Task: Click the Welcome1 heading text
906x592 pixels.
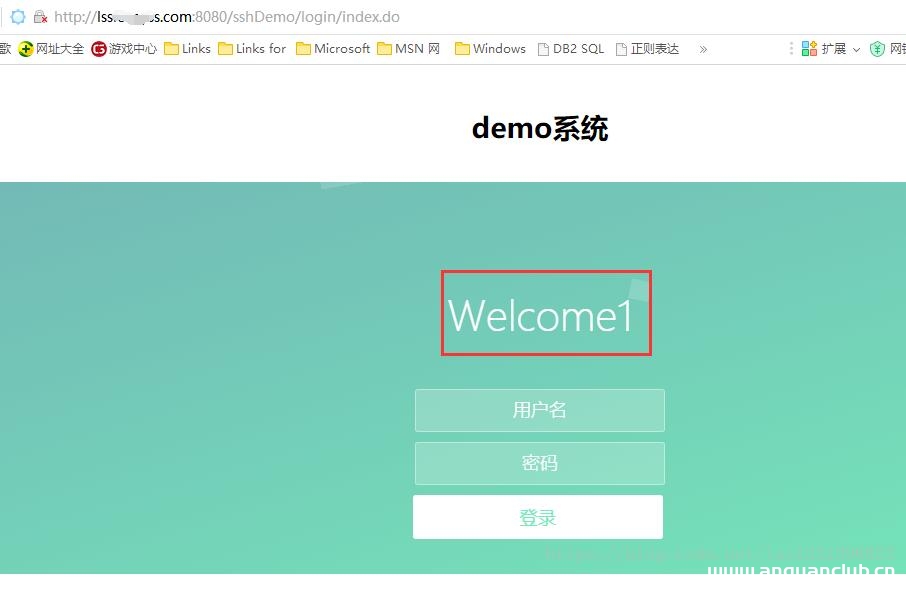Action: coord(545,313)
